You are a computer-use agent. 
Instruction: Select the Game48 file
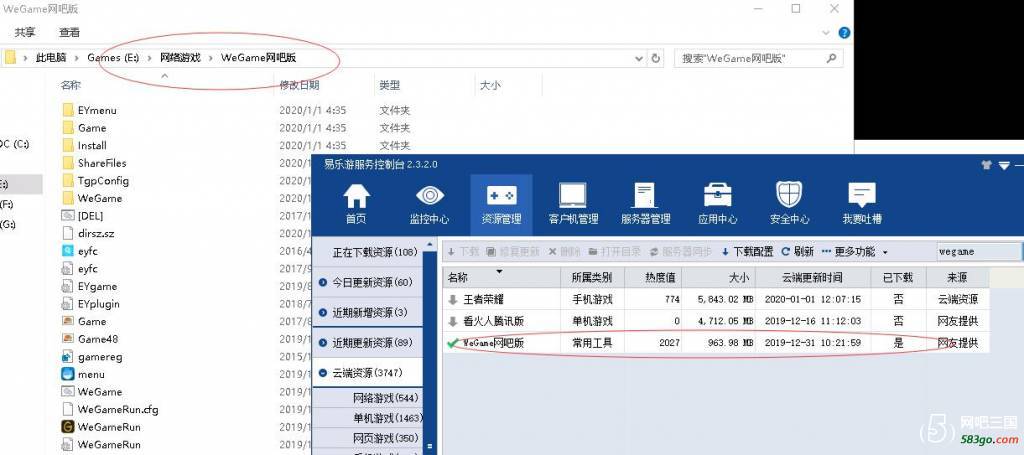[90, 339]
